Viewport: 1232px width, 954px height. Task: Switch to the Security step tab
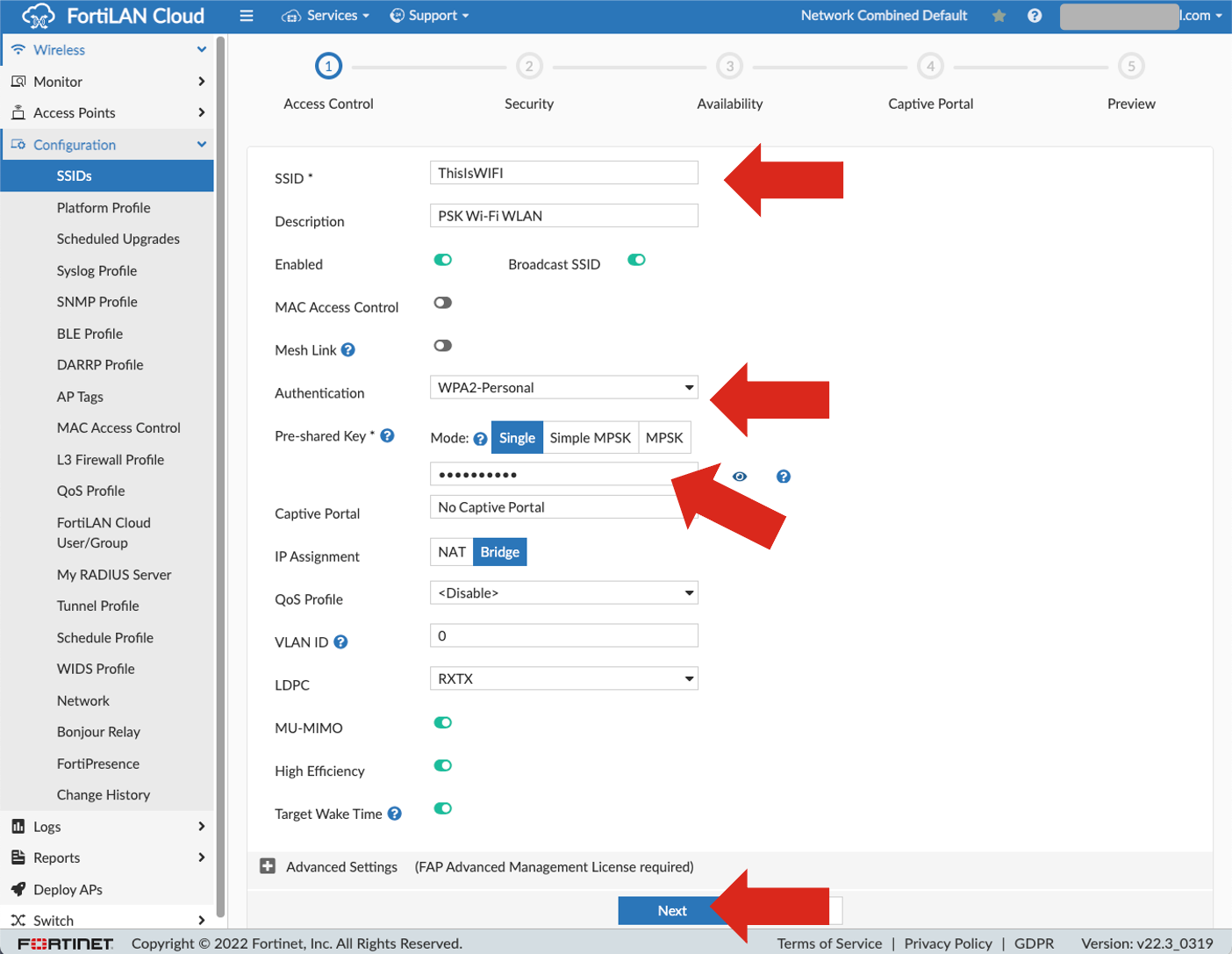point(528,65)
